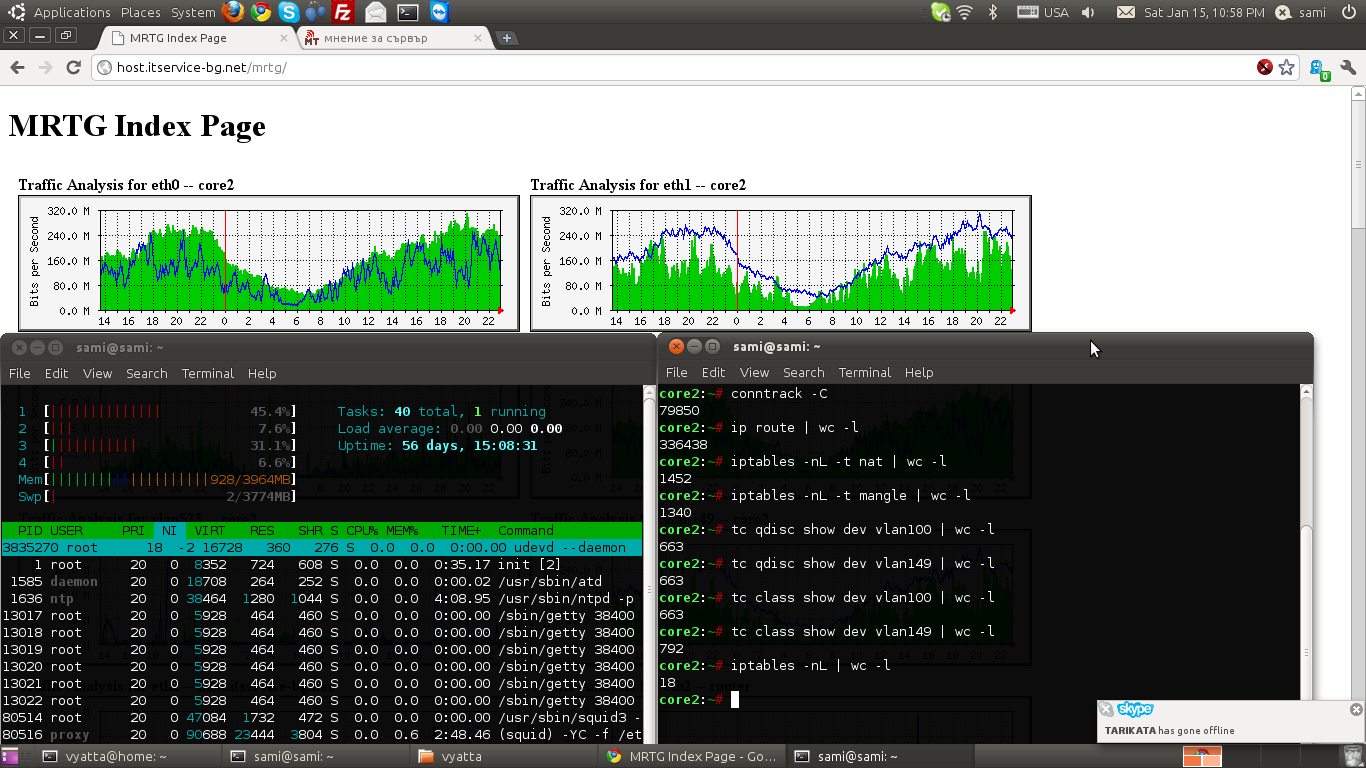Sort htop by the MEM% column header
Screen dimensions: 1366x768
pos(401,530)
